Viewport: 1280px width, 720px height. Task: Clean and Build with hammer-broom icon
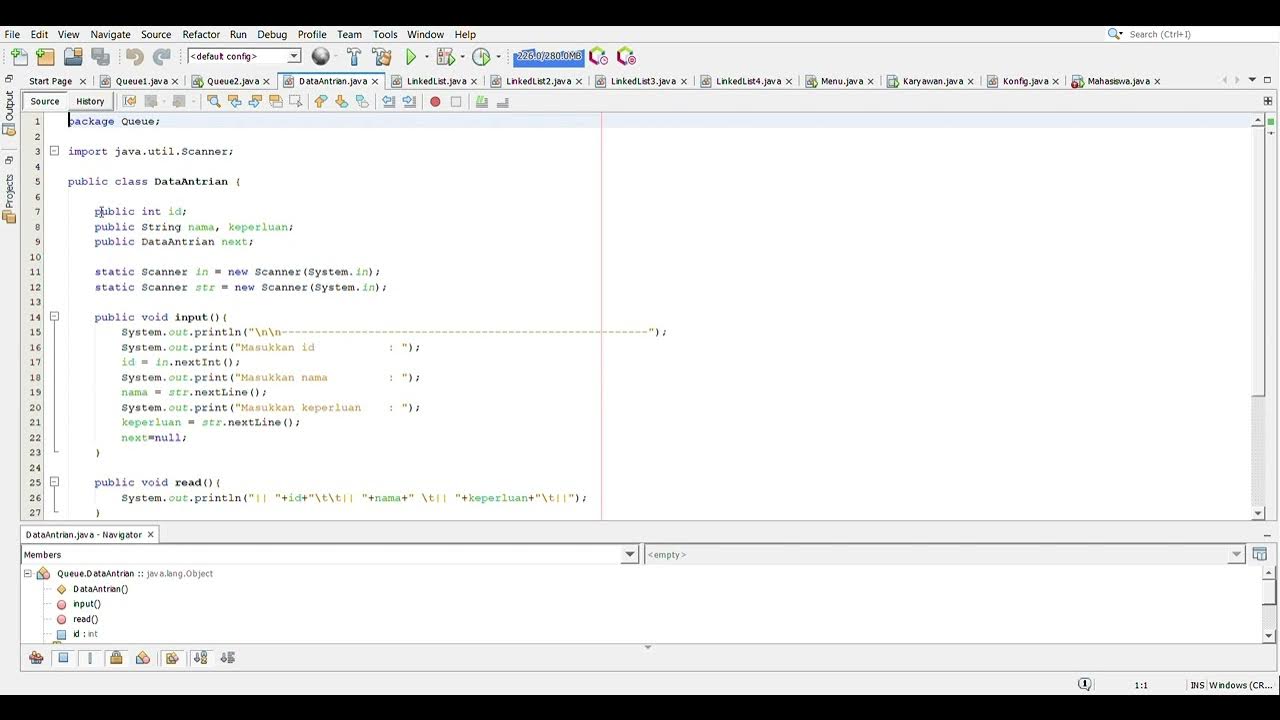(x=382, y=57)
